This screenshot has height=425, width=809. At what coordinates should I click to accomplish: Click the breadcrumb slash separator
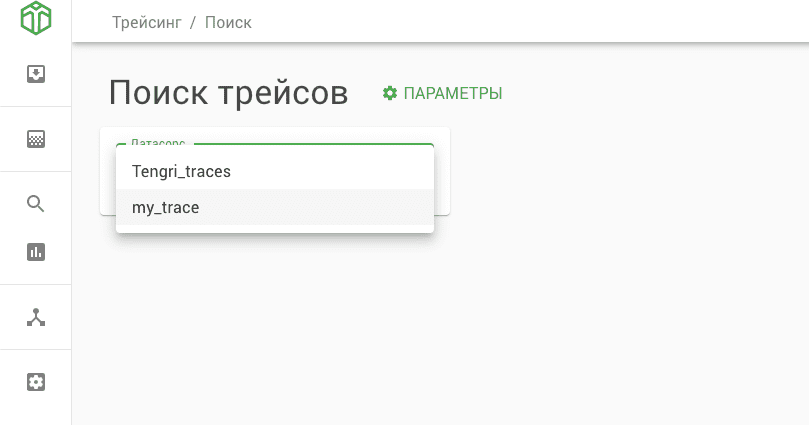[x=193, y=22]
